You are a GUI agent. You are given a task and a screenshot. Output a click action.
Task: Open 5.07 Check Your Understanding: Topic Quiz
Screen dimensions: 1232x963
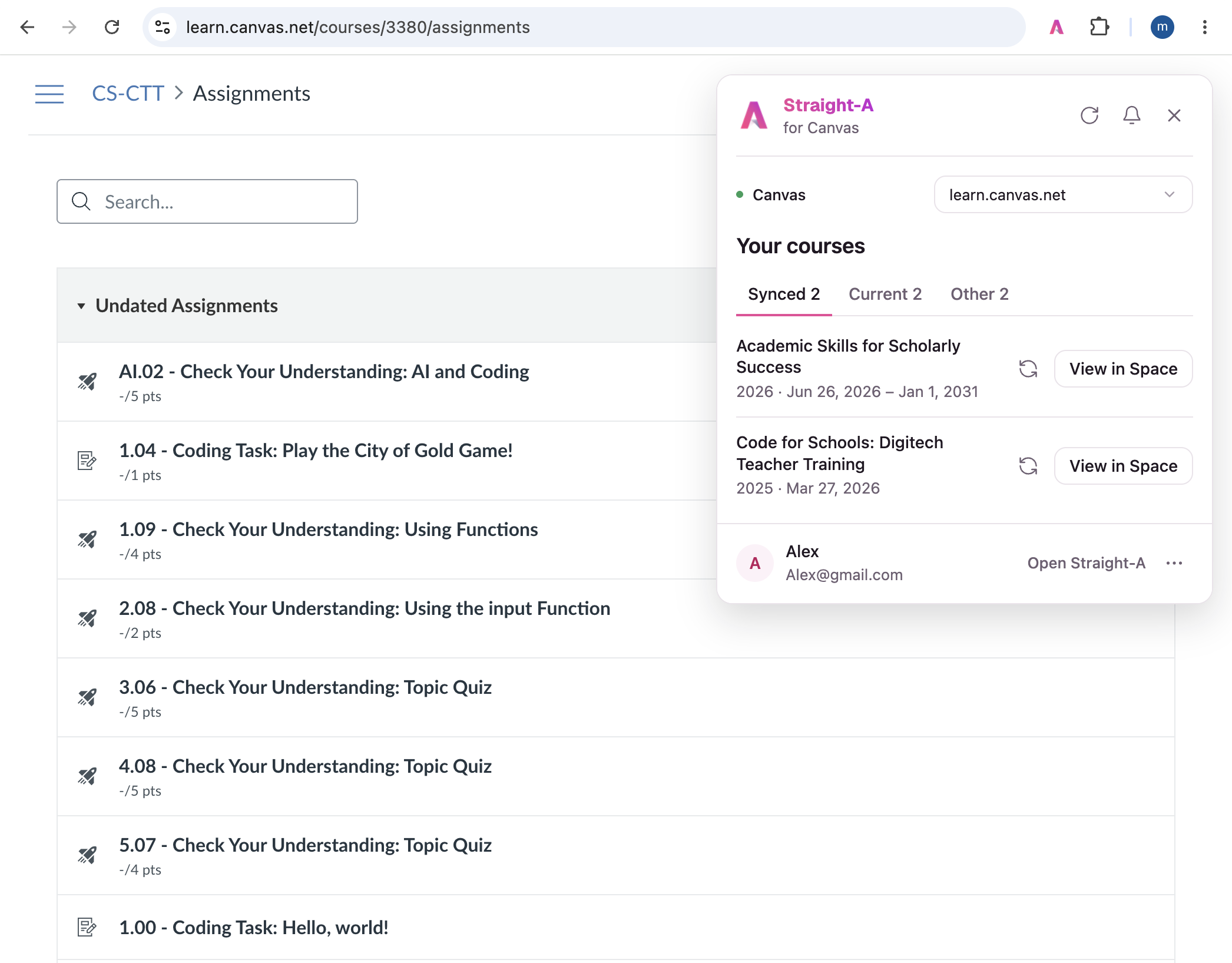coord(305,845)
